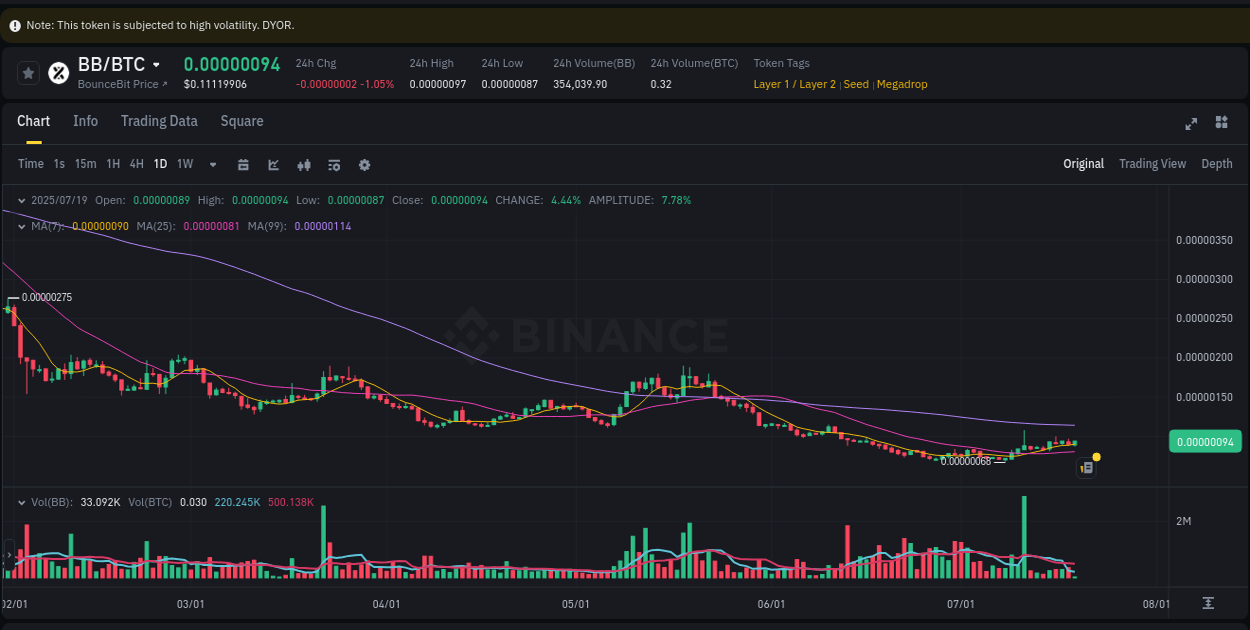Open the Trading View chart mode

(x=1152, y=163)
